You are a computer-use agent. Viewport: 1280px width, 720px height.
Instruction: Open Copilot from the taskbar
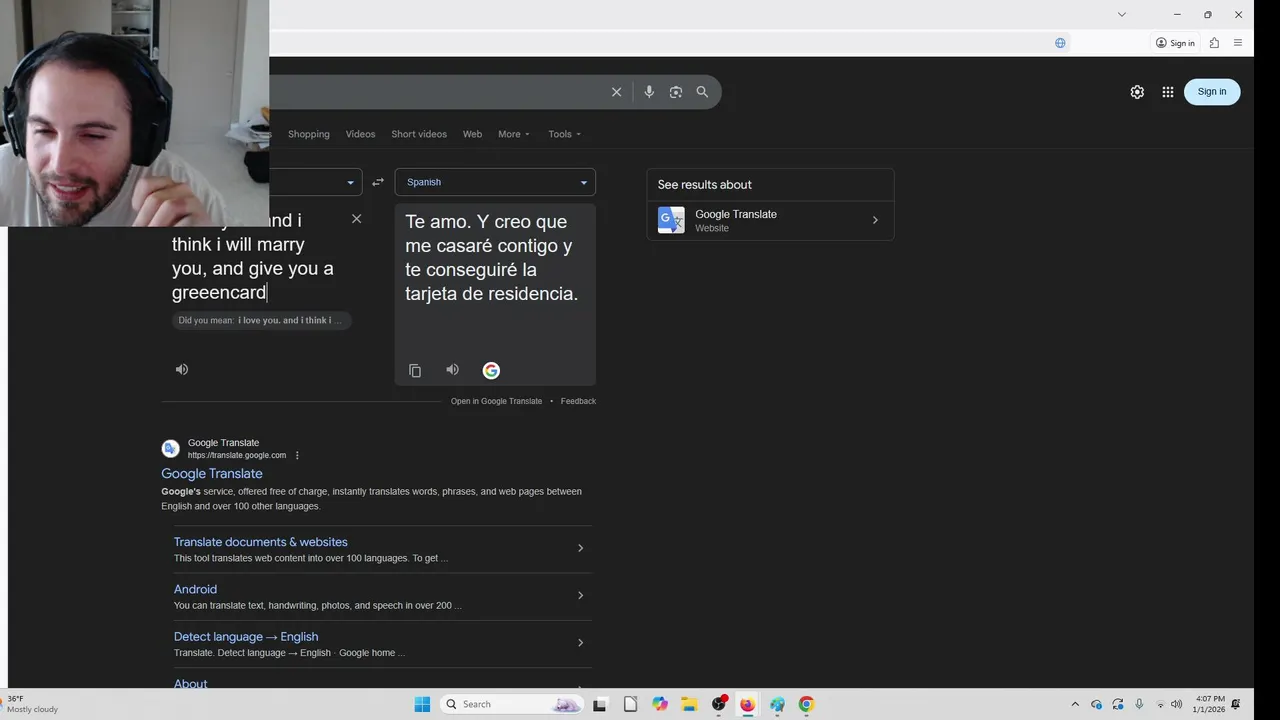pos(660,704)
